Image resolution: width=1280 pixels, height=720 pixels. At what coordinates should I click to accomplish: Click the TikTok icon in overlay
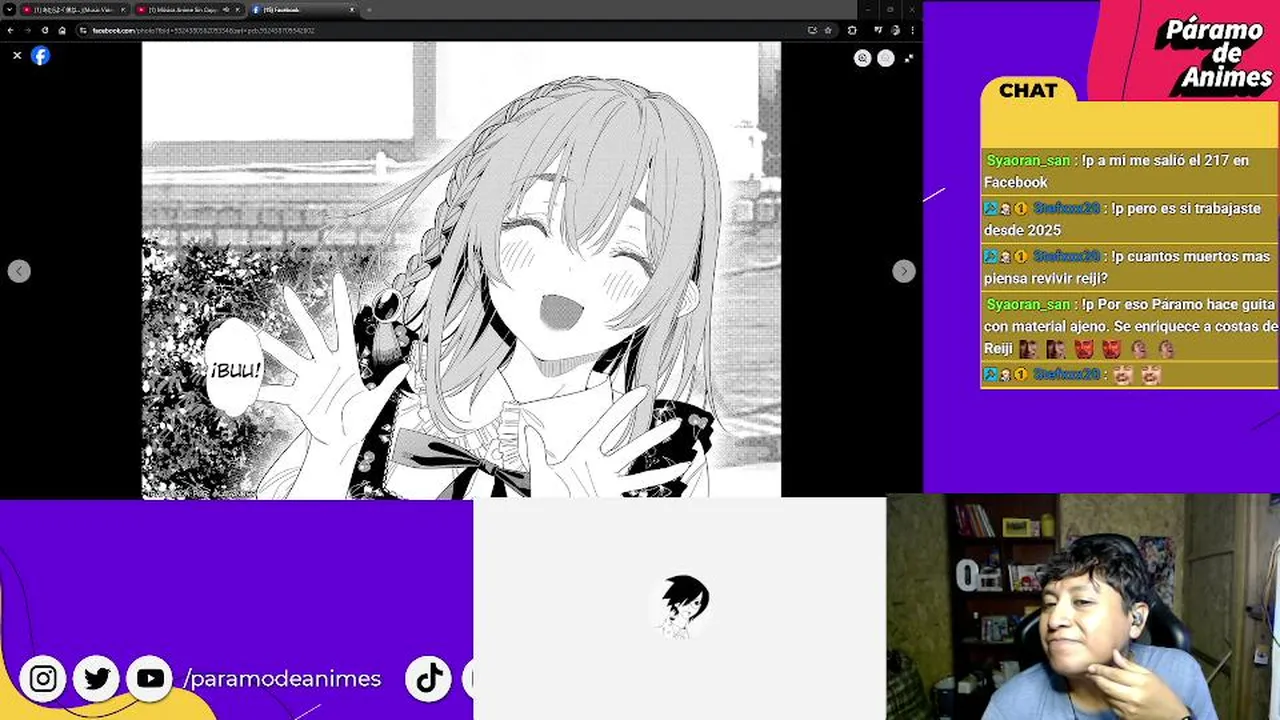pos(429,679)
